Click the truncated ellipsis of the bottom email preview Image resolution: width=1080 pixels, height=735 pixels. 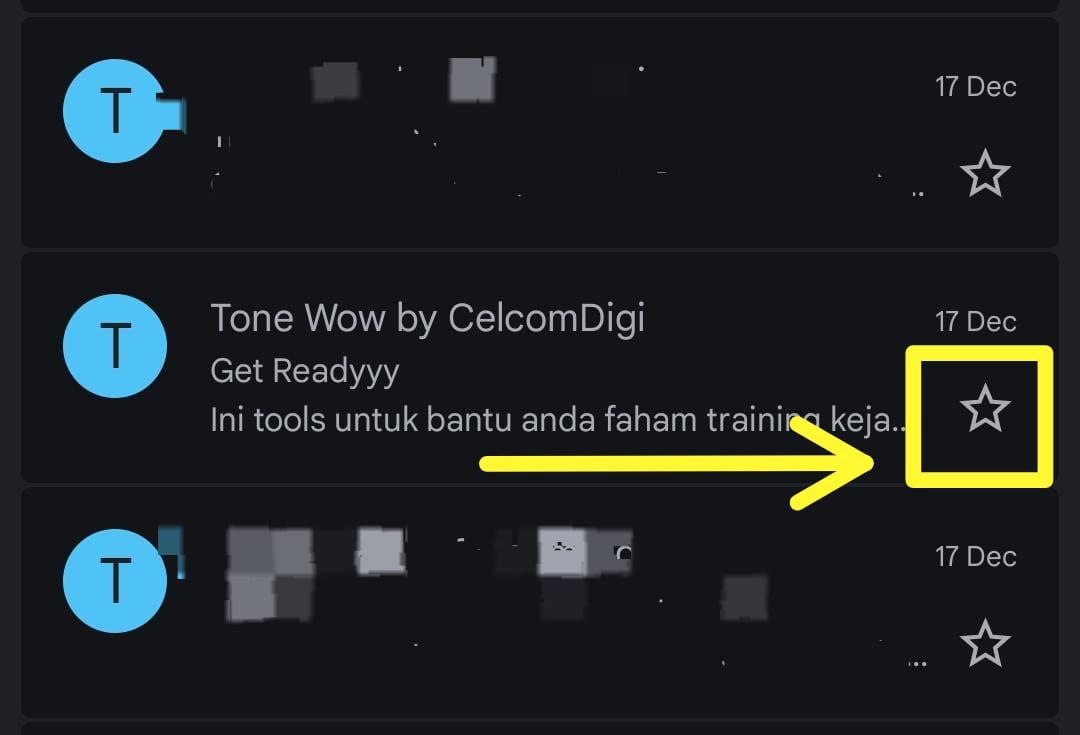point(917,663)
